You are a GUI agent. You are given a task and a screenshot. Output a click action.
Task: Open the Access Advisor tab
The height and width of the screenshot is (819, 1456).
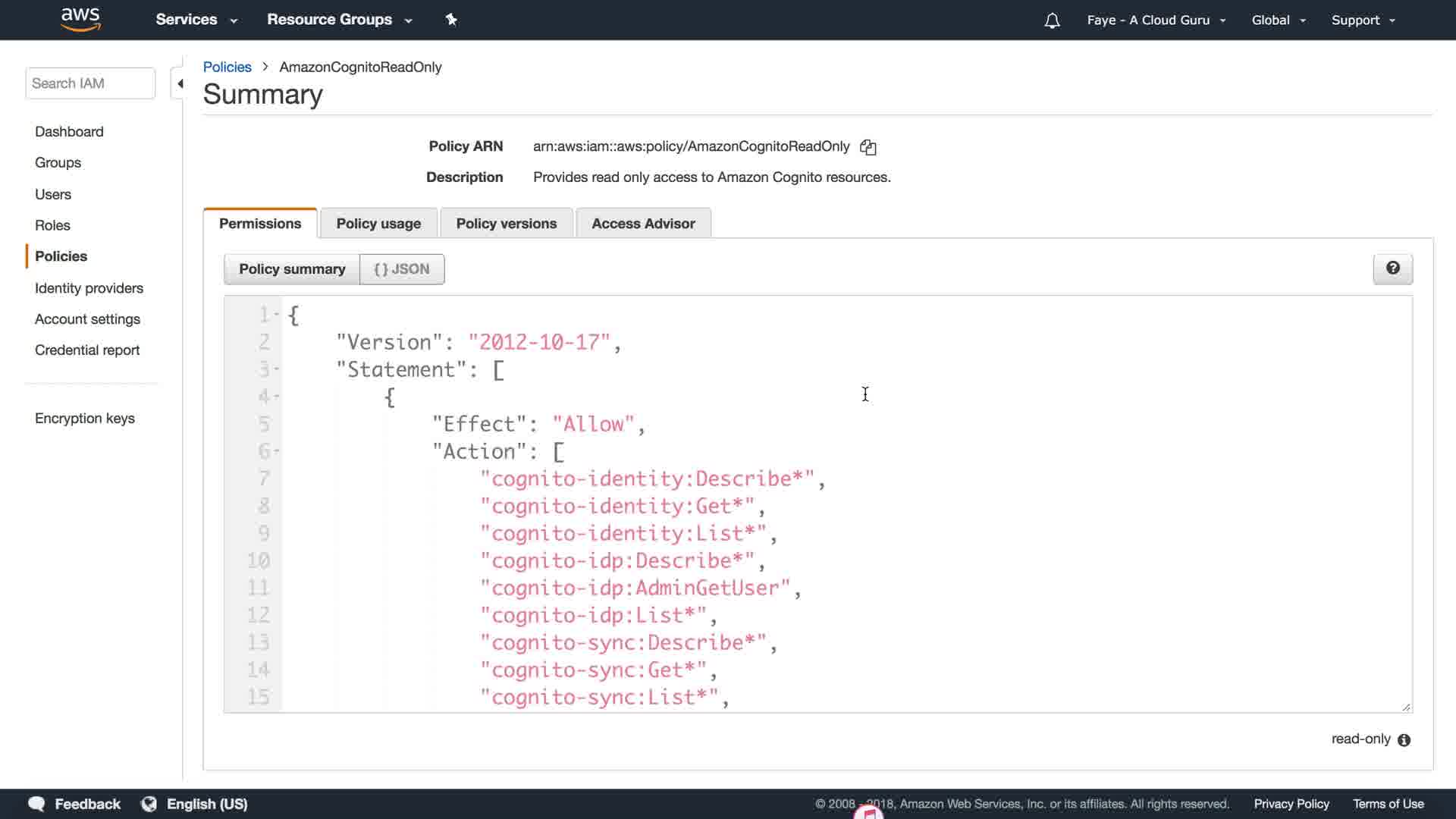pos(643,224)
